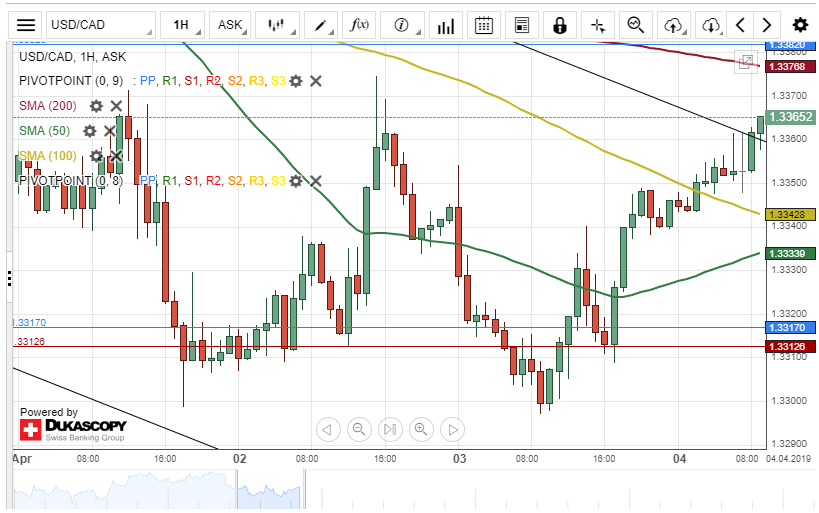Click the calculator panel icon

tap(522, 25)
